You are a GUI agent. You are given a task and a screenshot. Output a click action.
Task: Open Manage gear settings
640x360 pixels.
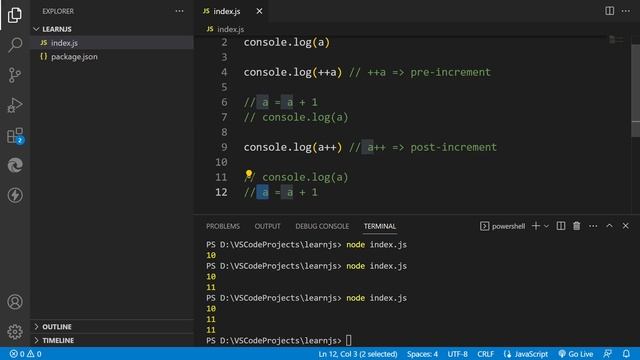point(15,331)
